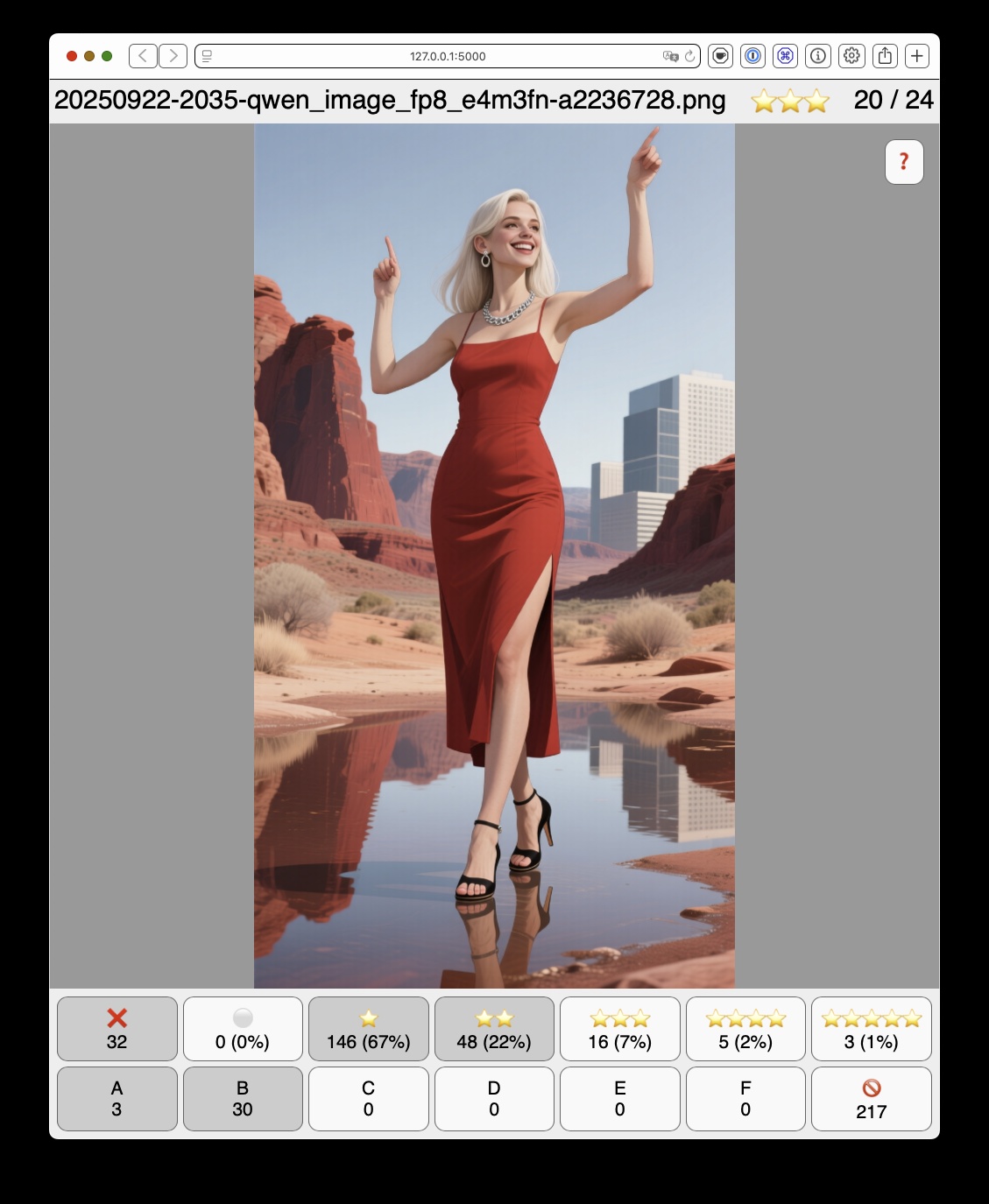Open the red question mark help button
Viewport: 989px width, 1204px height.
point(904,162)
